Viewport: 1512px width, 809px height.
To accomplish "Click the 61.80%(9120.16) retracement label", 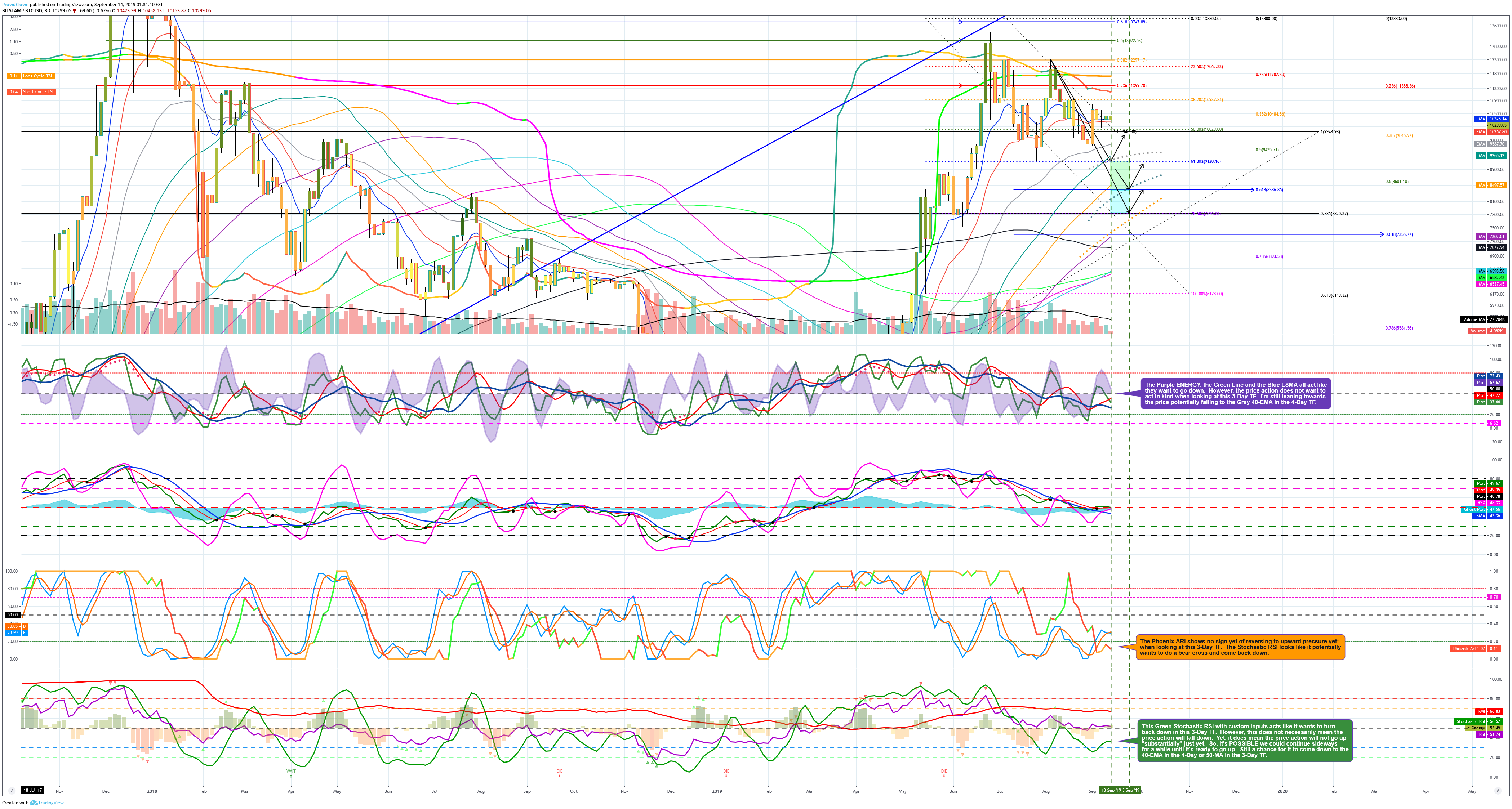I will tap(1206, 161).
